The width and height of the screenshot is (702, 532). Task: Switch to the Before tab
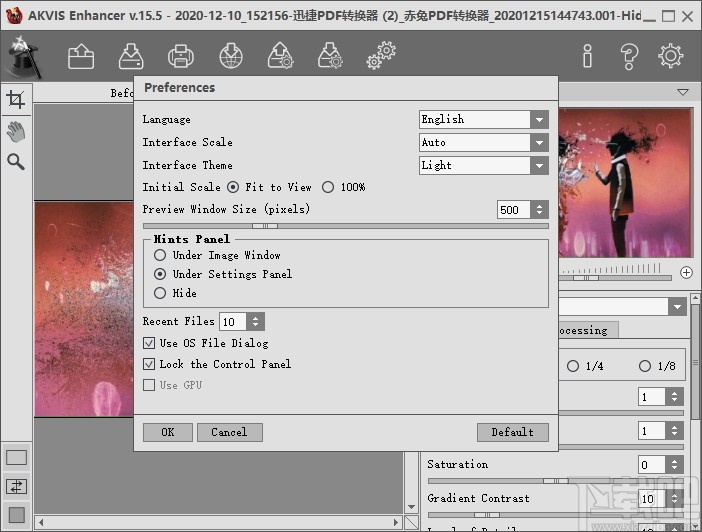click(x=121, y=93)
